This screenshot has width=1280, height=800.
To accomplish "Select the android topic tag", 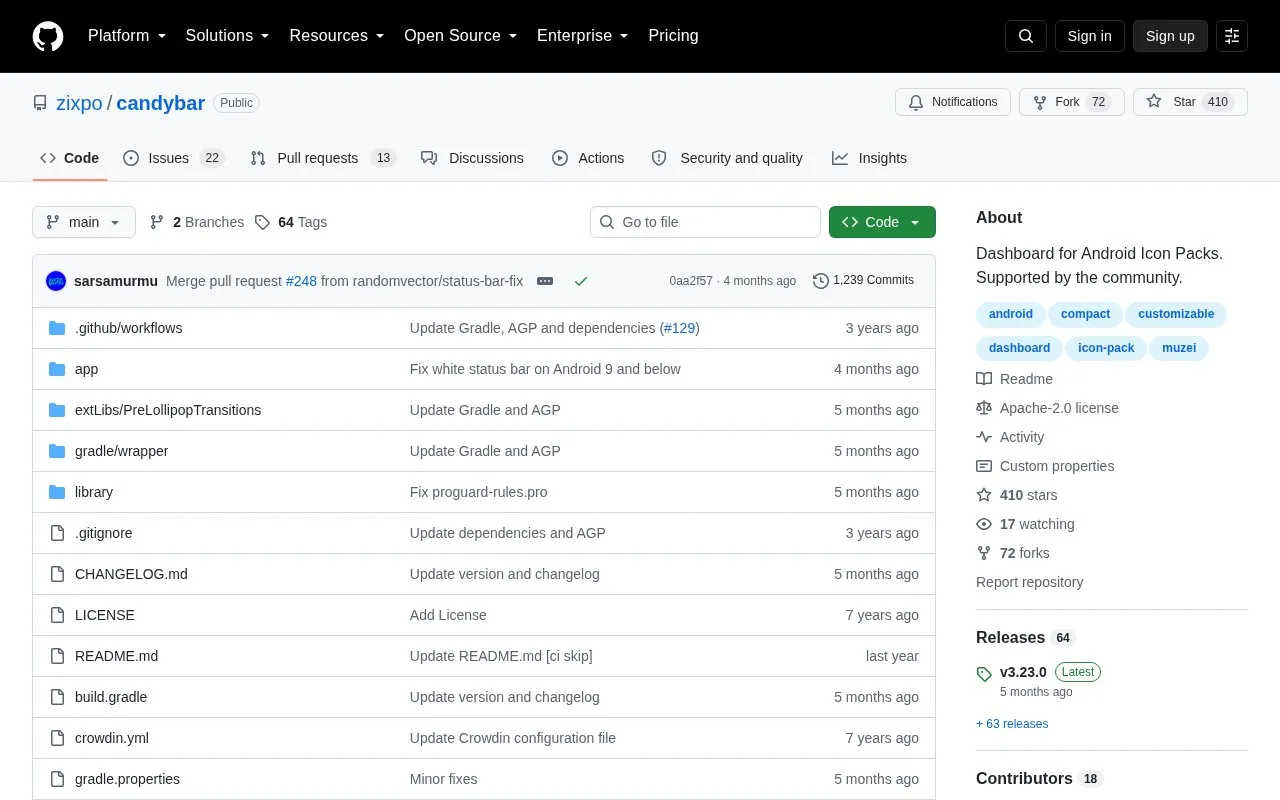I will 1011,314.
